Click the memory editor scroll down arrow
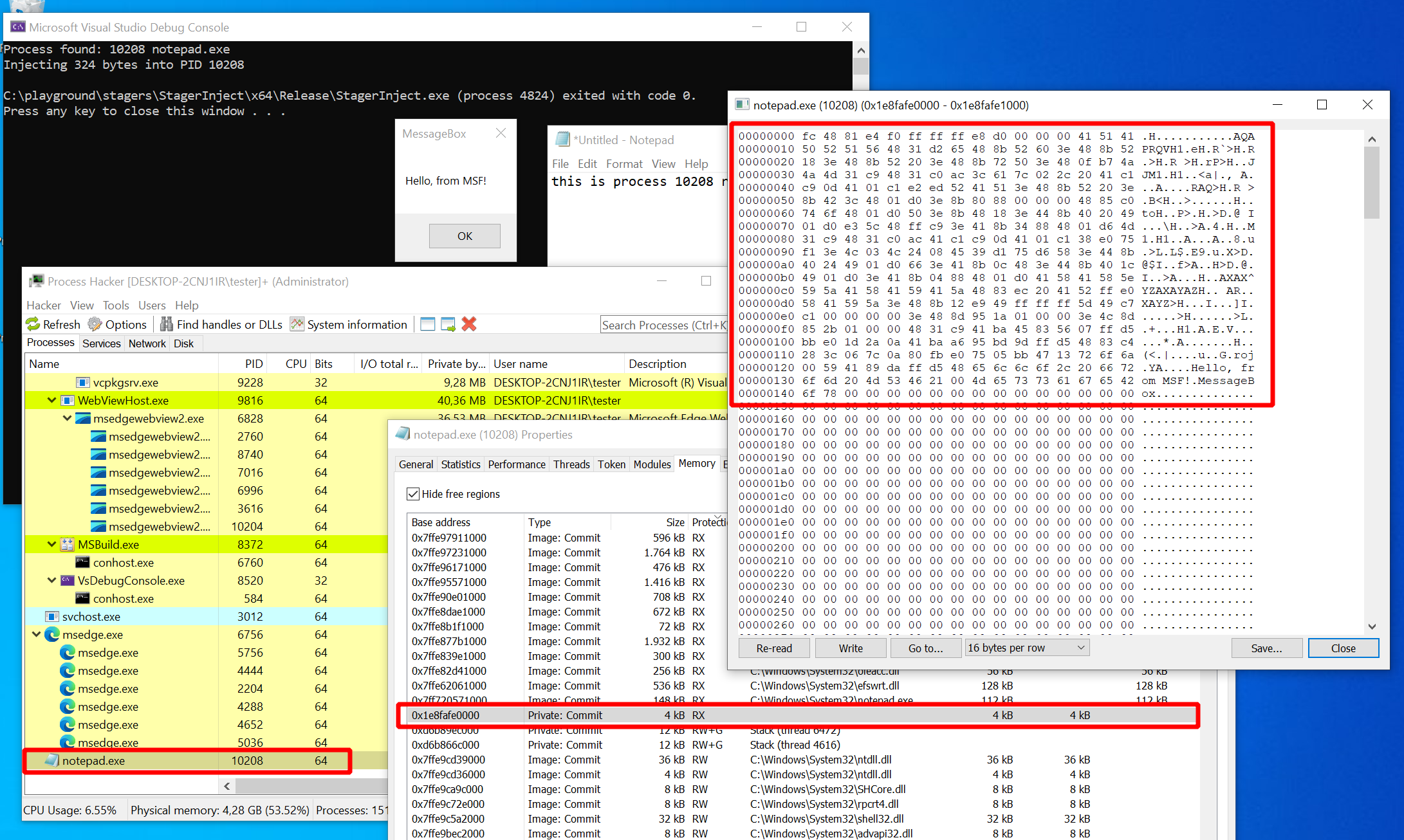The height and width of the screenshot is (840, 1404). (1372, 626)
